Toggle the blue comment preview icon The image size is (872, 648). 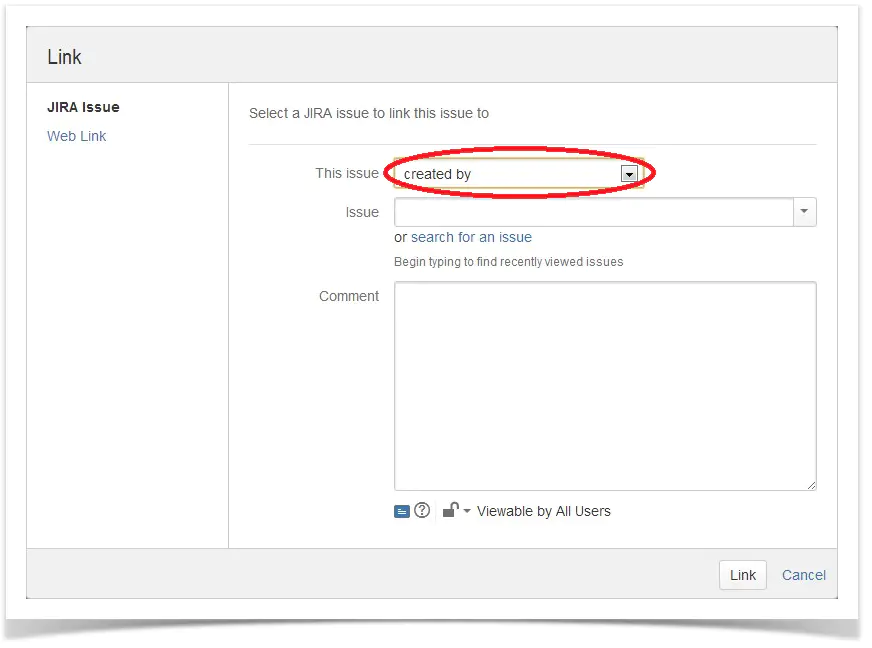(x=402, y=511)
